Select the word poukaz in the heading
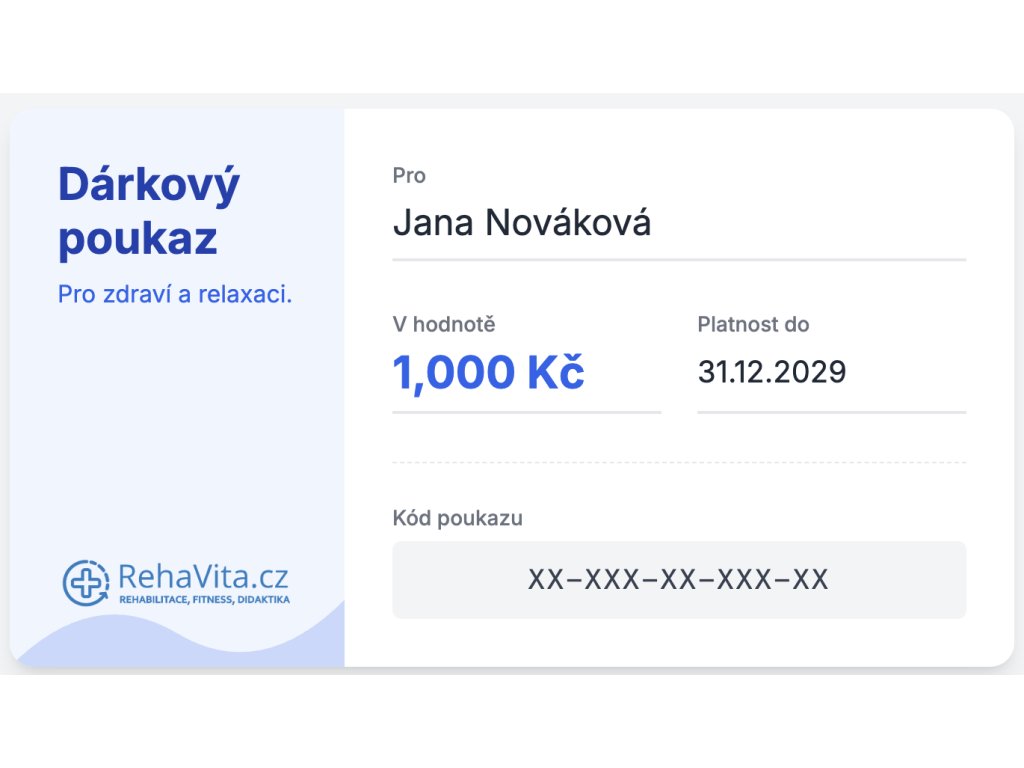 [137, 239]
